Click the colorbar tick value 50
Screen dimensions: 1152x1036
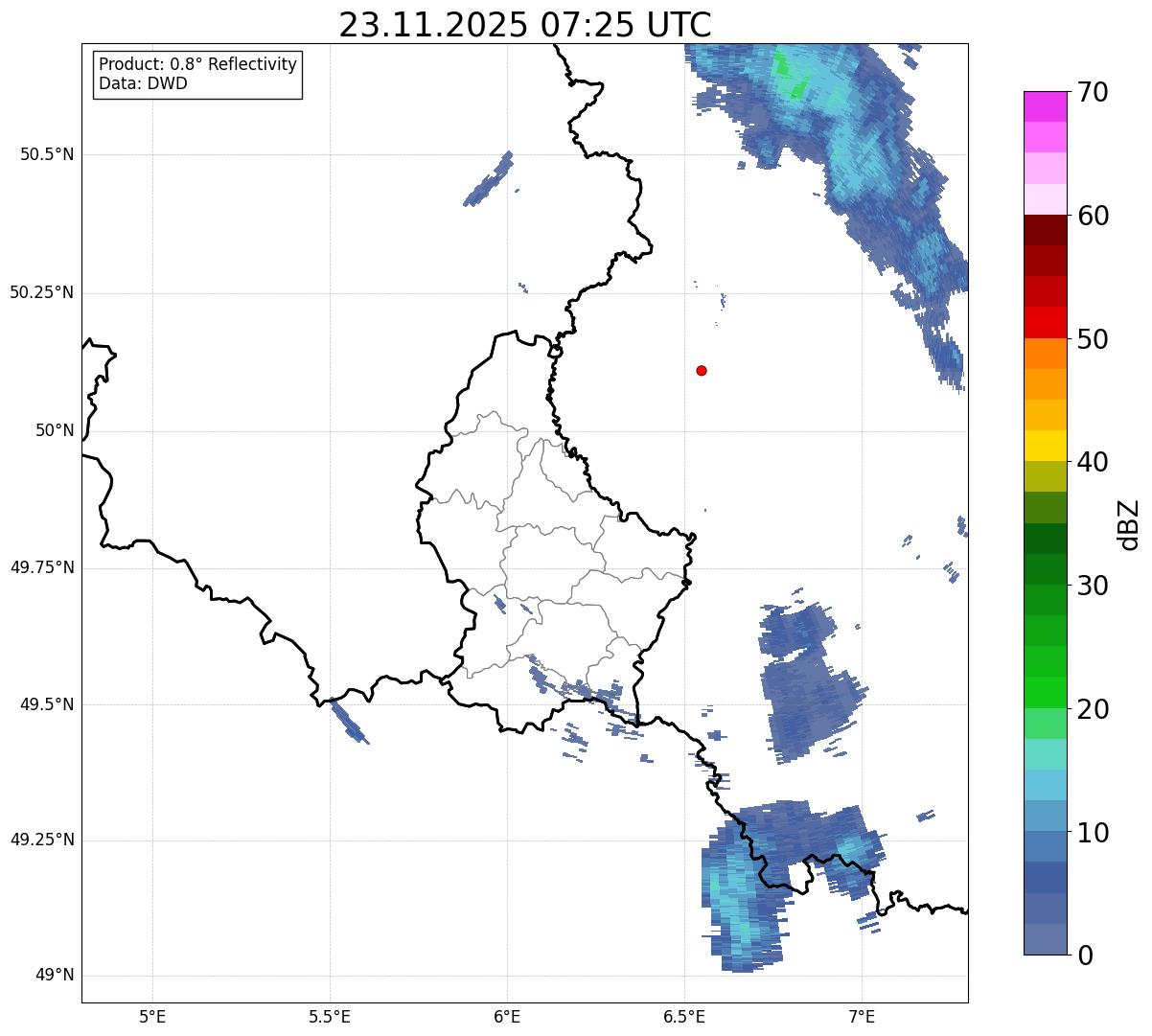1093,339
